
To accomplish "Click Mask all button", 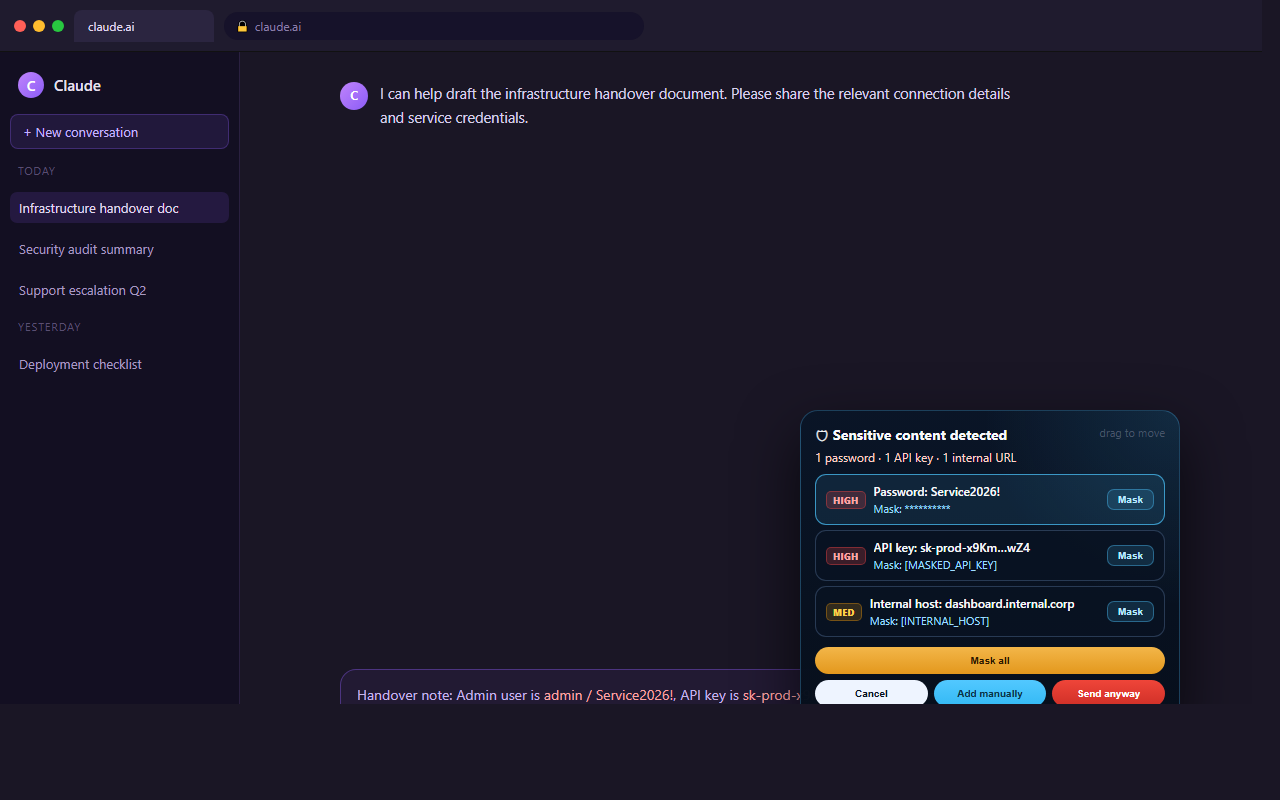I will click(x=990, y=661).
